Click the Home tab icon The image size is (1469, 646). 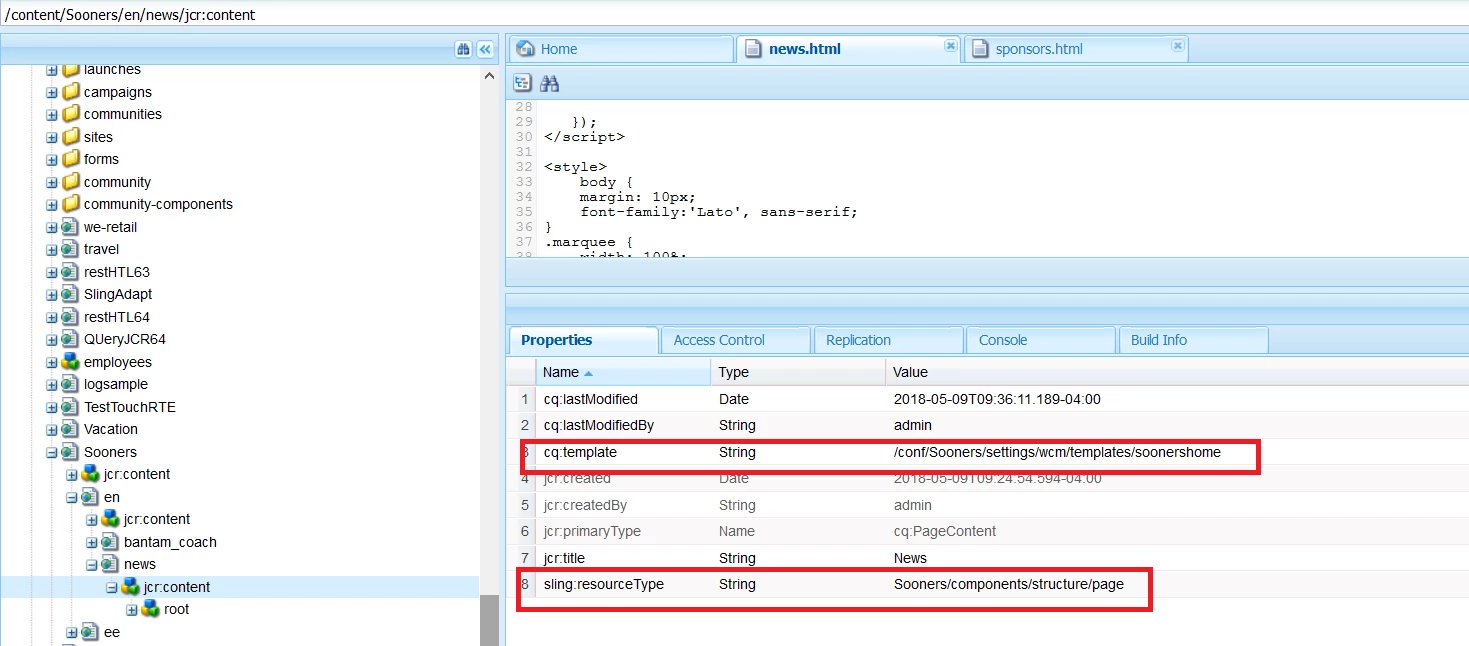pyautogui.click(x=525, y=49)
